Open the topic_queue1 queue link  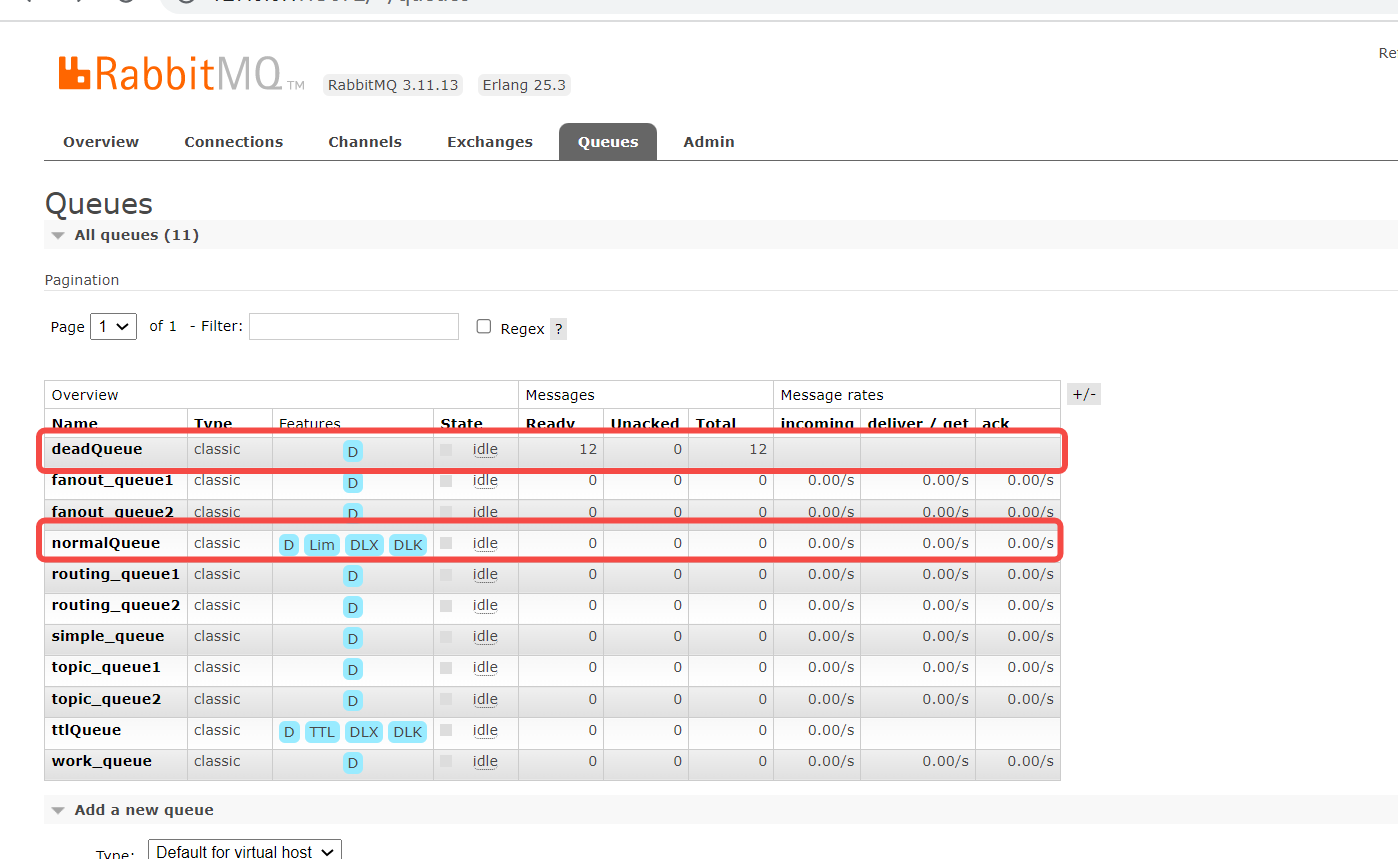point(106,667)
